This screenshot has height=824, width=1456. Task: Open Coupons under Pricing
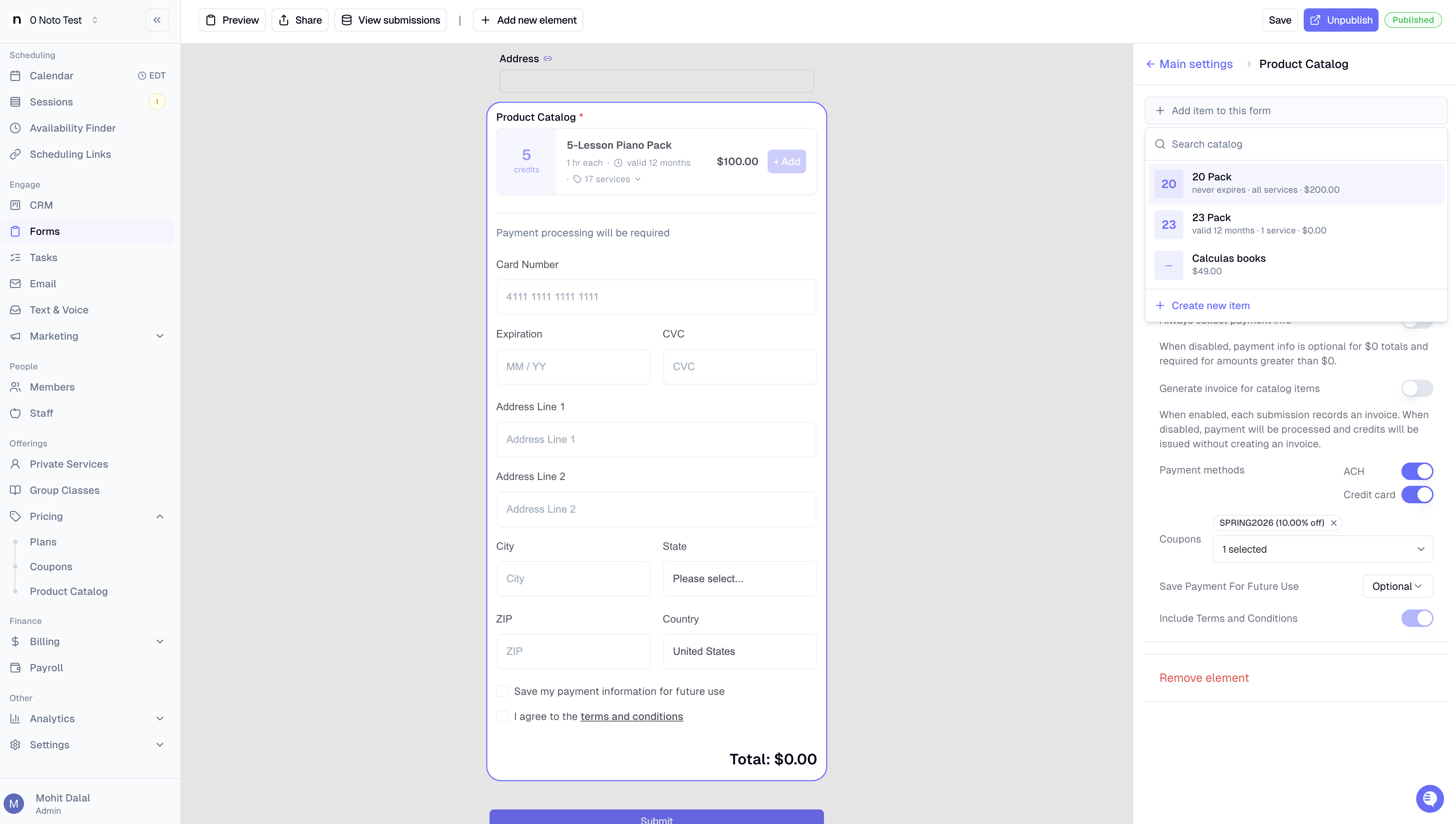click(51, 567)
